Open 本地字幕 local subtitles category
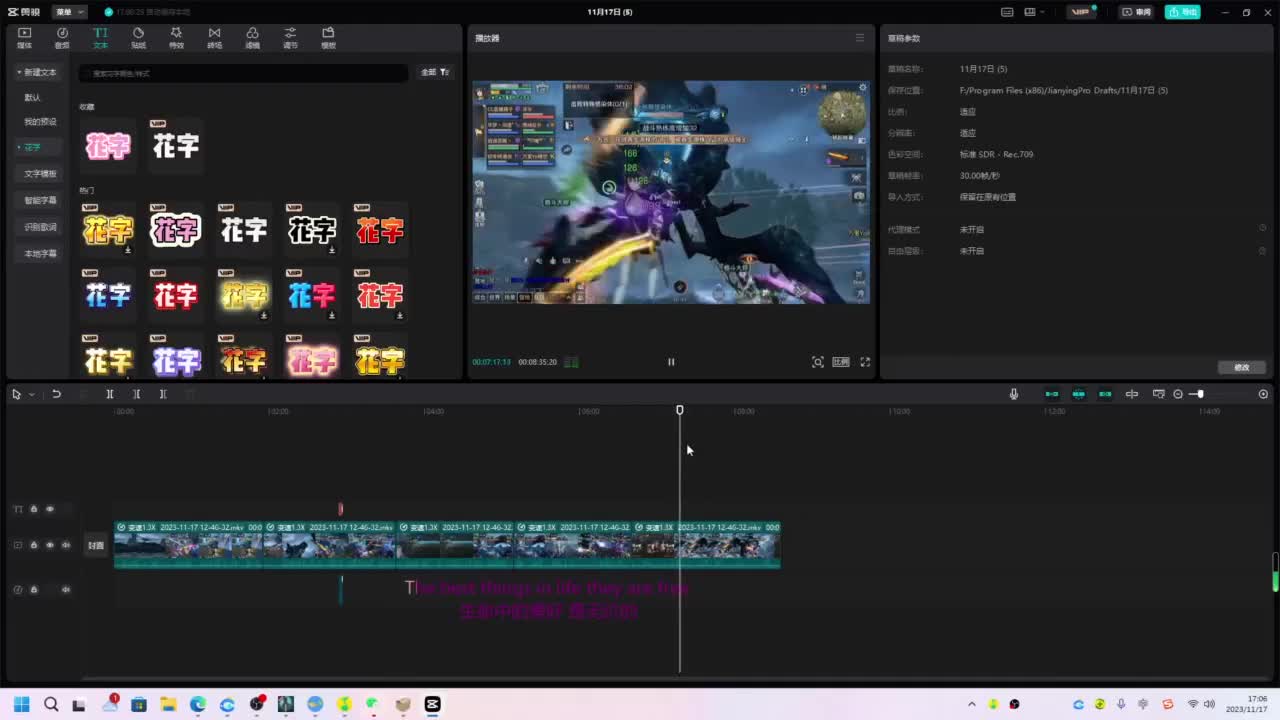Image resolution: width=1280 pixels, height=720 pixels. pyautogui.click(x=40, y=253)
